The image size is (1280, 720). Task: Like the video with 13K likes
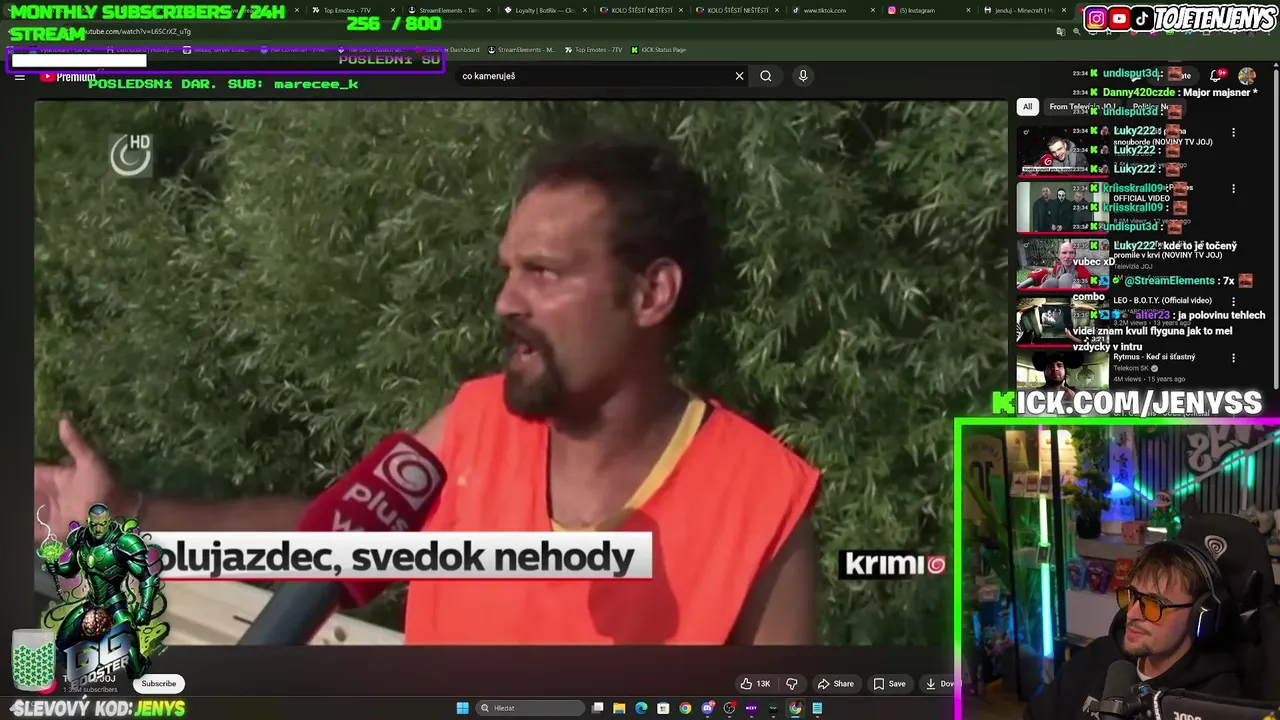[x=755, y=684]
